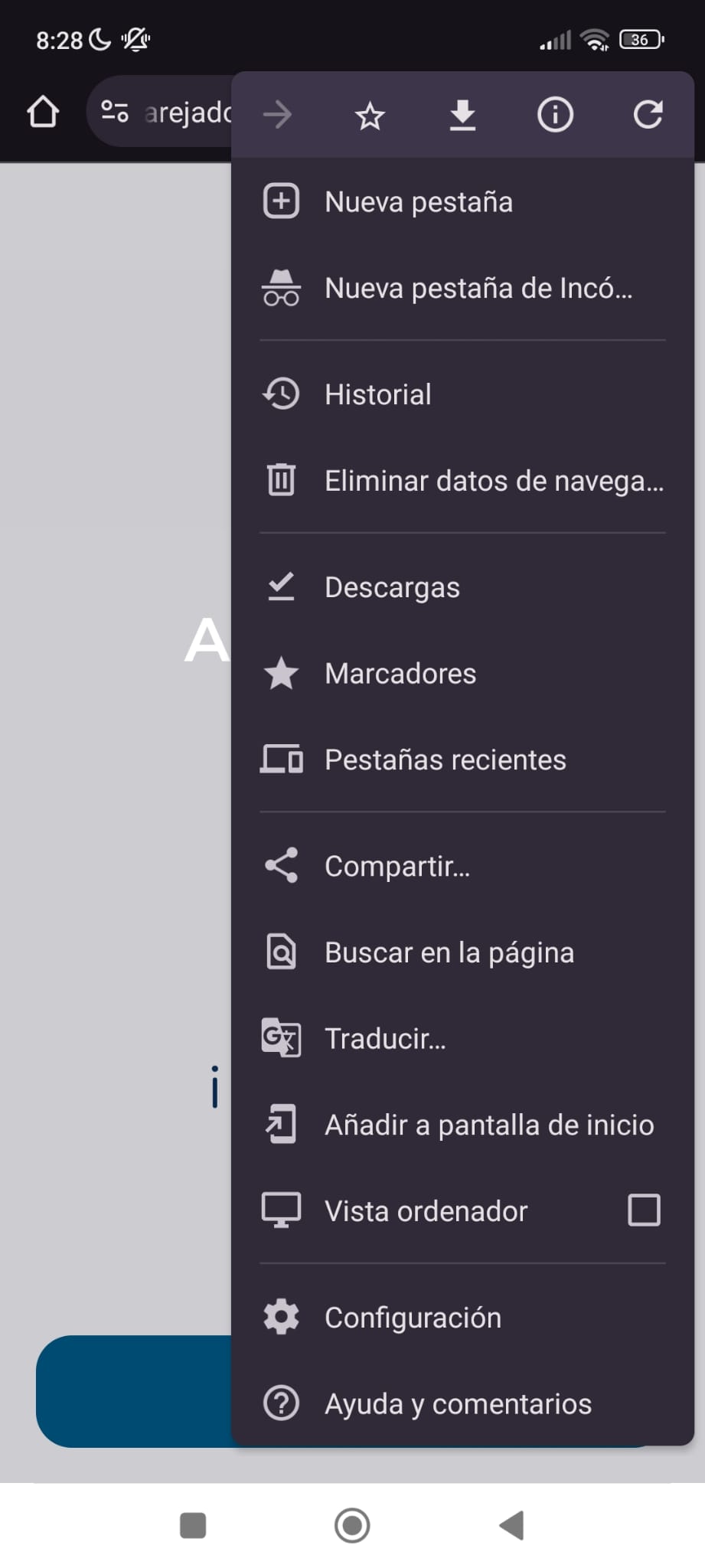This screenshot has height=1568, width=705.
Task: Select Buscar en la página
Action: (449, 952)
